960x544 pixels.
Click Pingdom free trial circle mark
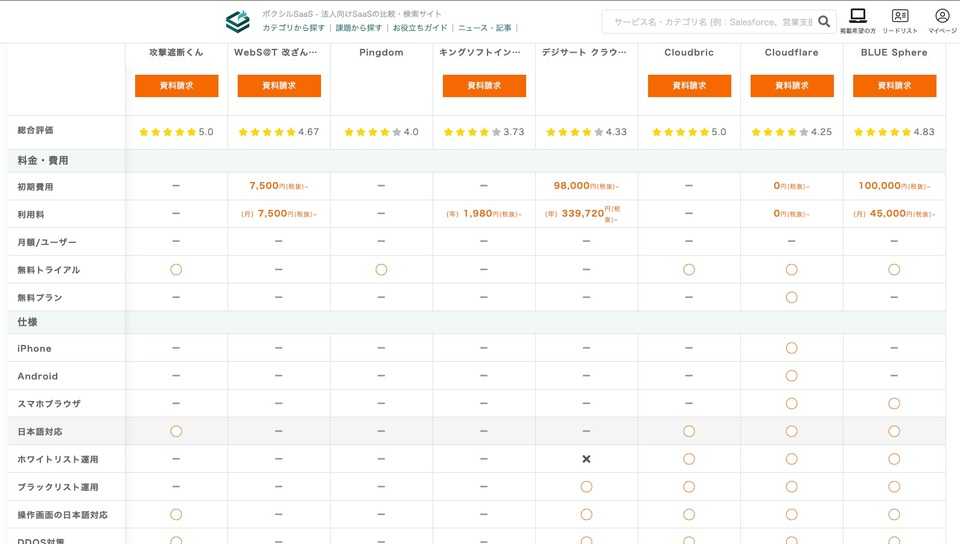(x=381, y=269)
